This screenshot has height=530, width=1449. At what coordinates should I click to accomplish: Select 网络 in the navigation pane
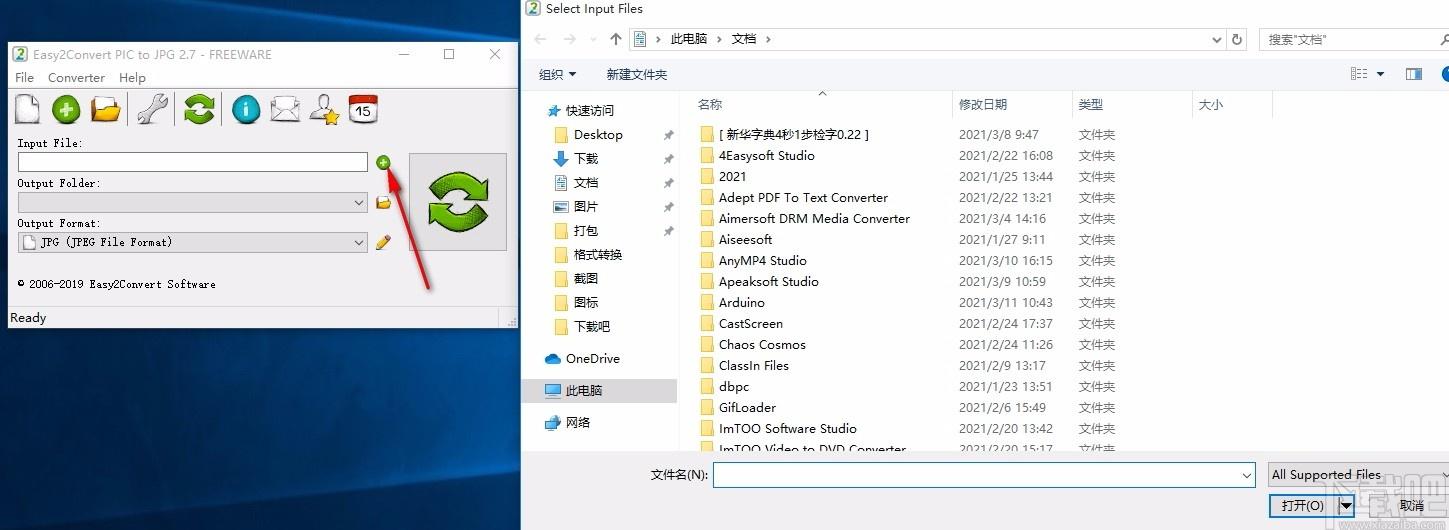tap(578, 423)
